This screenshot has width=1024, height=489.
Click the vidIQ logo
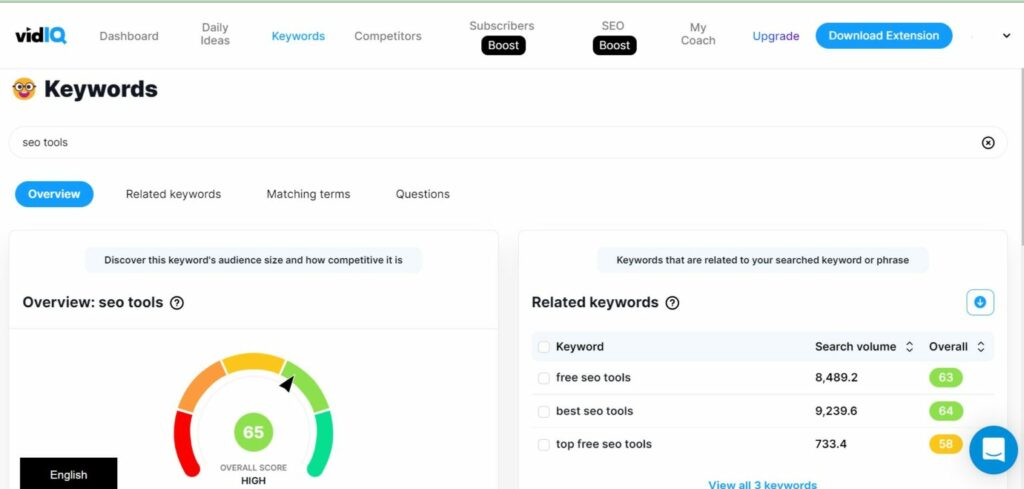click(x=40, y=35)
